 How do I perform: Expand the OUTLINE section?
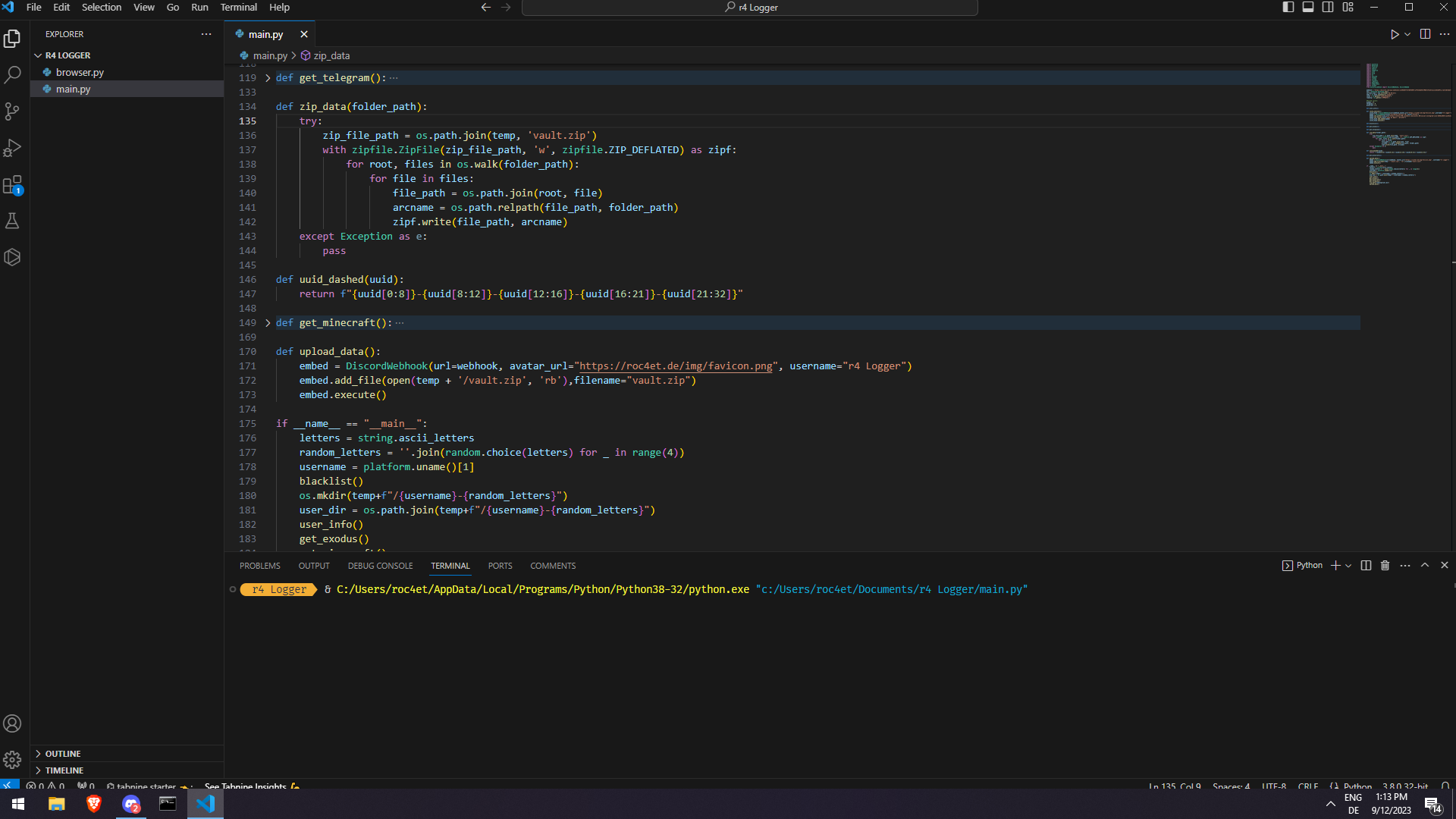point(62,754)
